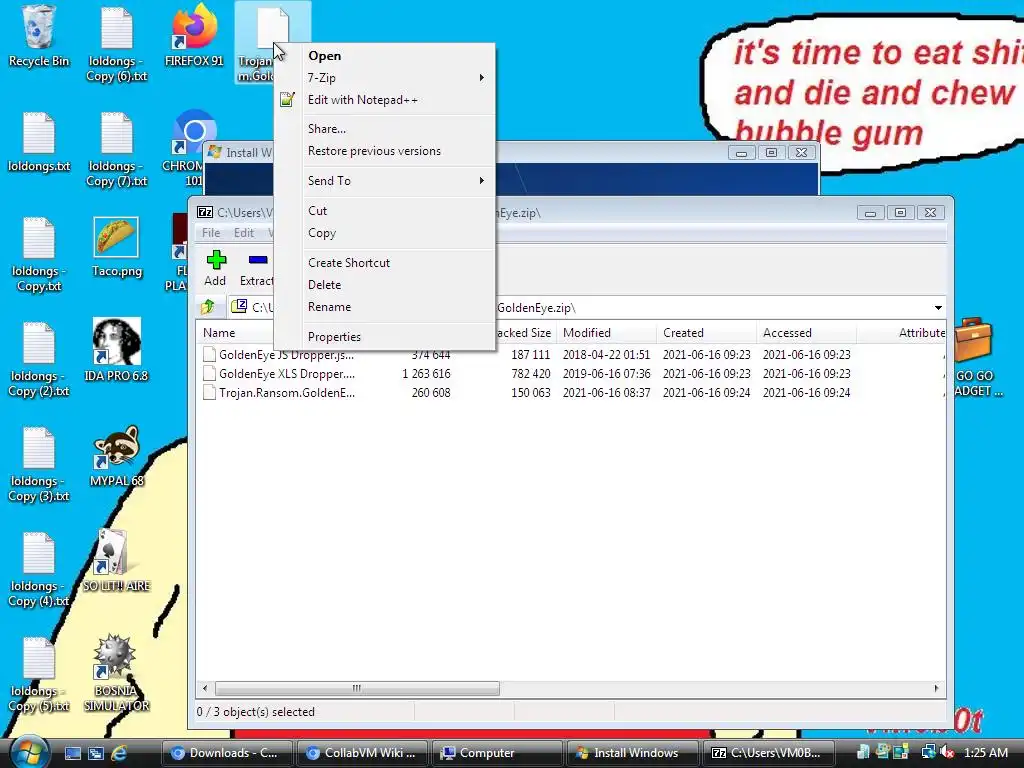Click the volume muted tray icon
This screenshot has height=768, width=1024.
pyautogui.click(x=948, y=753)
